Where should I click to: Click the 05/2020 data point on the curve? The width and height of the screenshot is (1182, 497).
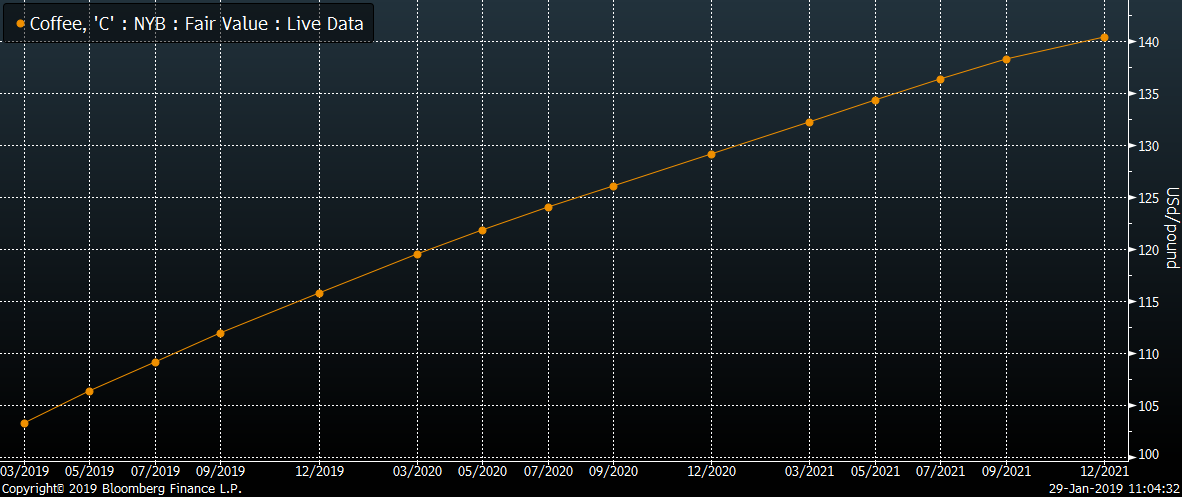point(482,230)
